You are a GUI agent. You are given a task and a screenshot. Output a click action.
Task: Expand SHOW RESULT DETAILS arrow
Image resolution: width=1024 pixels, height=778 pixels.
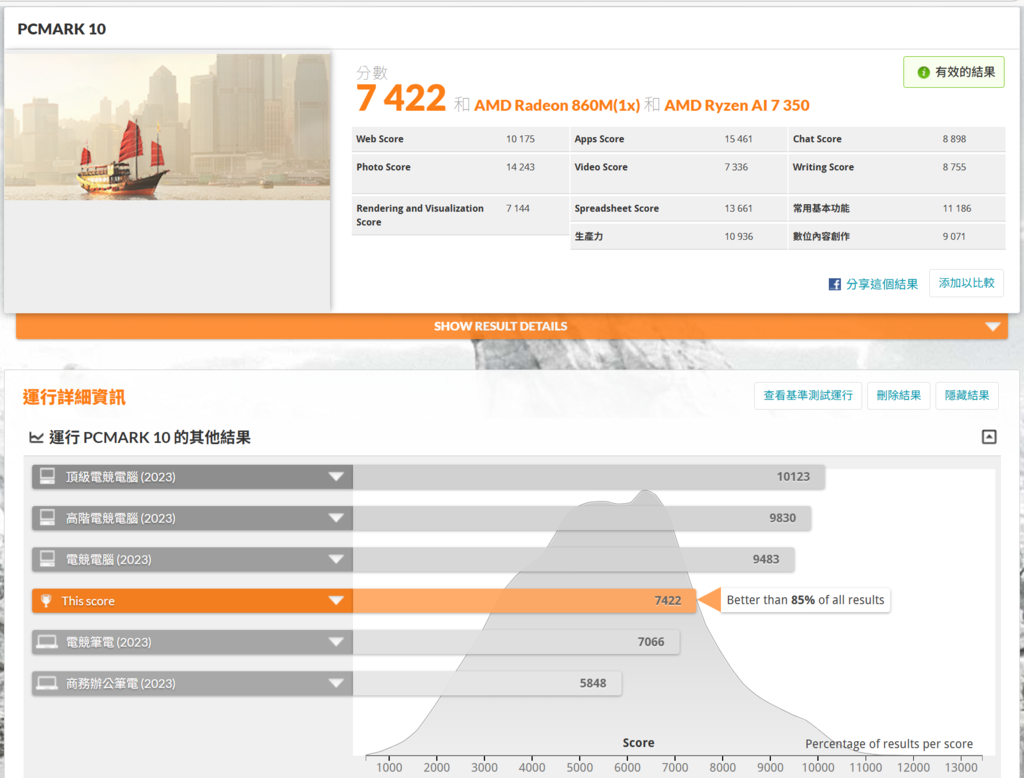pos(993,326)
